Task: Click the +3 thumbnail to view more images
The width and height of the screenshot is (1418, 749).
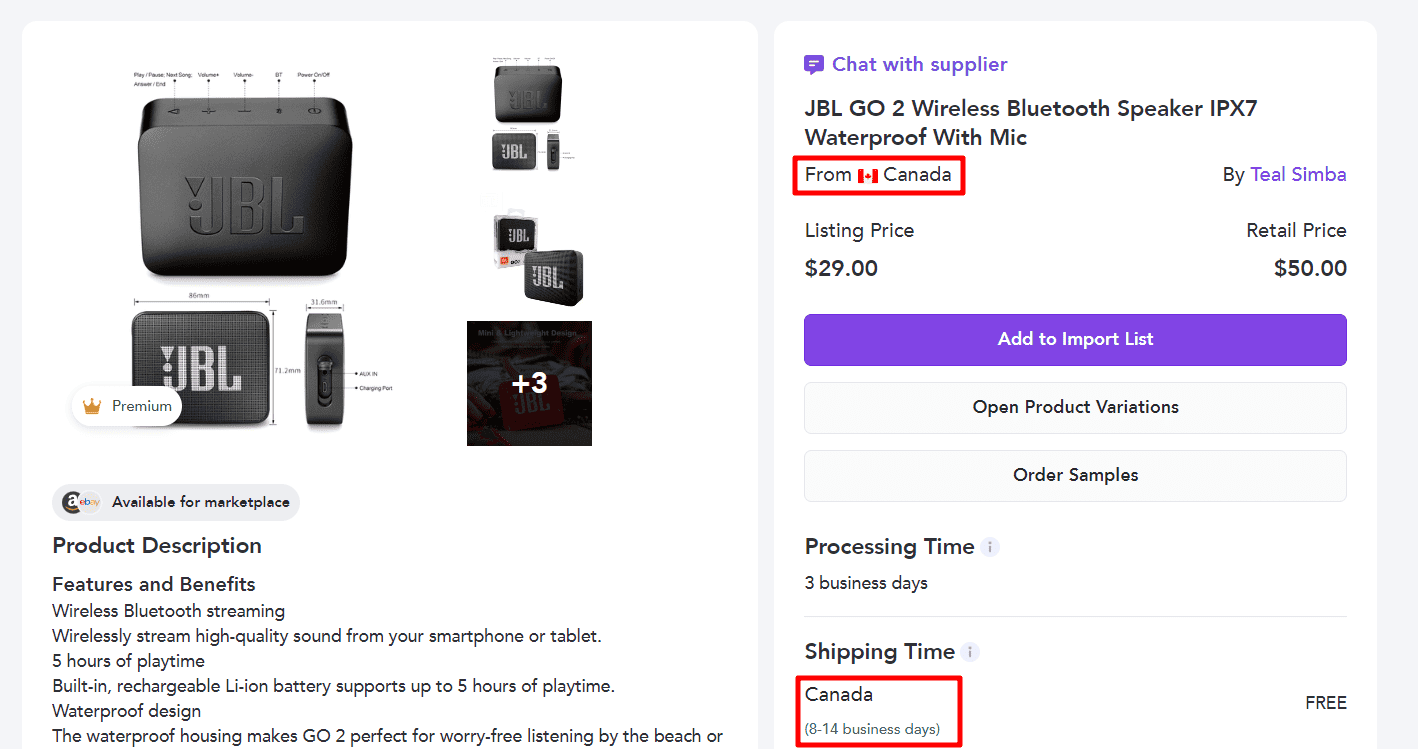Action: 529,383
